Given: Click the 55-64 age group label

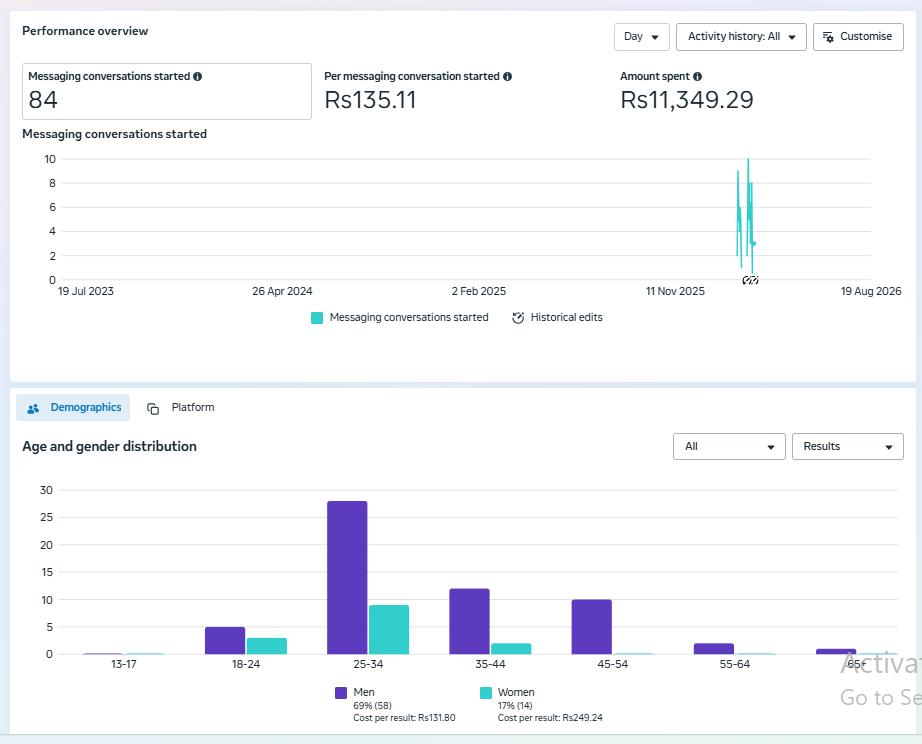Looking at the screenshot, I should 735,664.
